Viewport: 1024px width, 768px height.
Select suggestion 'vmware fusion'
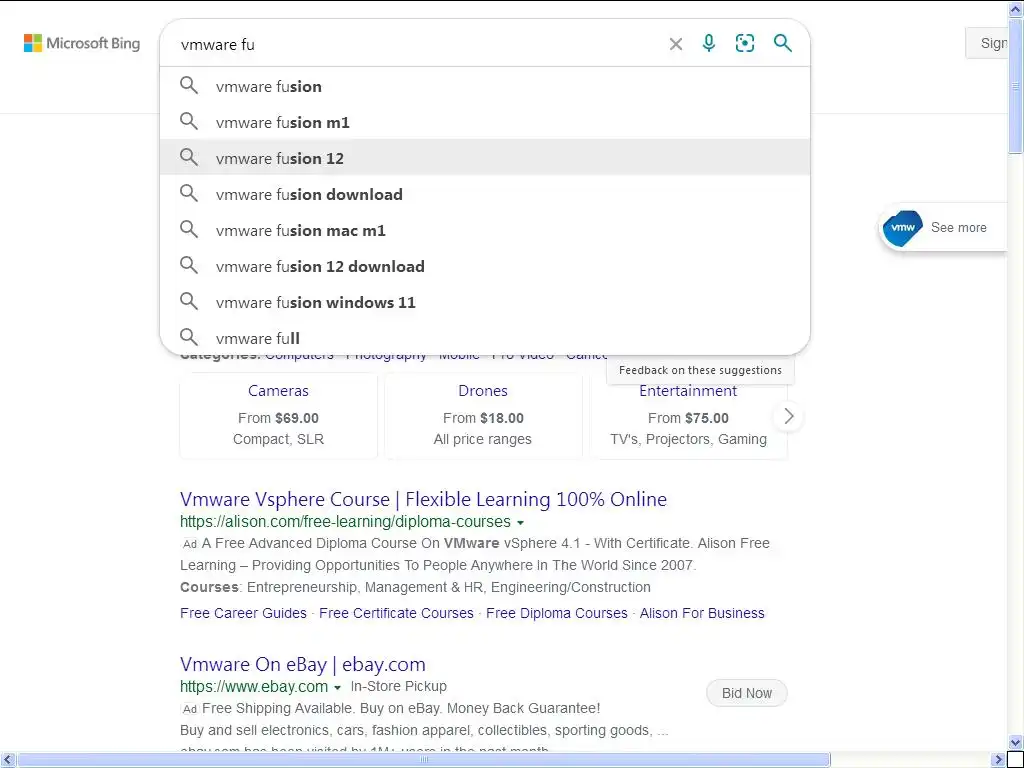(485, 86)
